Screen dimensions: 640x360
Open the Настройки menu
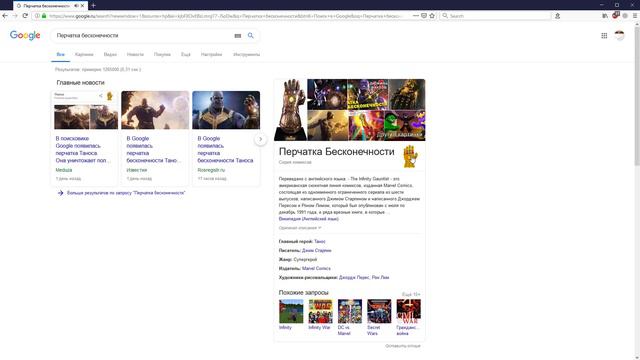(x=211, y=54)
